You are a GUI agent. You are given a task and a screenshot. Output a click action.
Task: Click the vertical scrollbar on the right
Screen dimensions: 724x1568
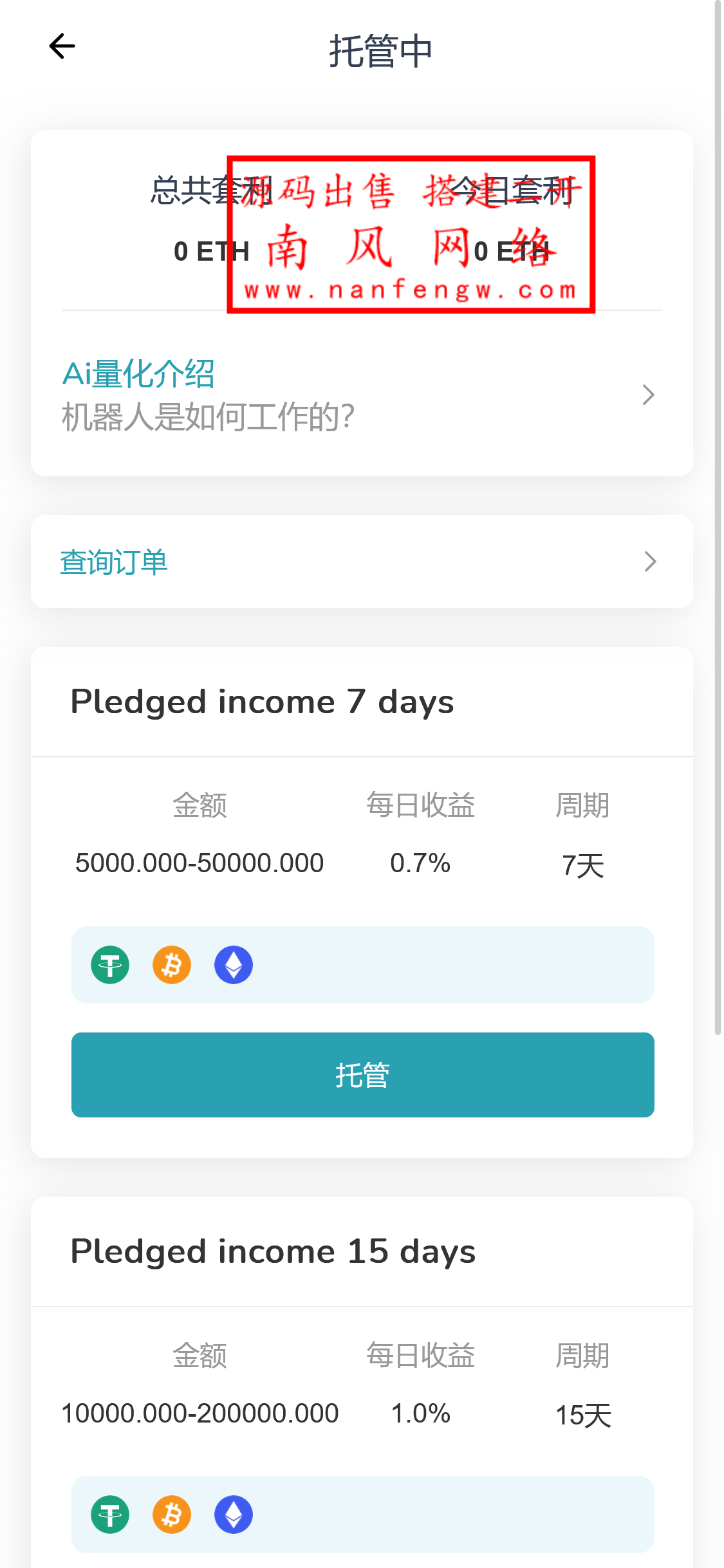pyautogui.click(x=718, y=515)
